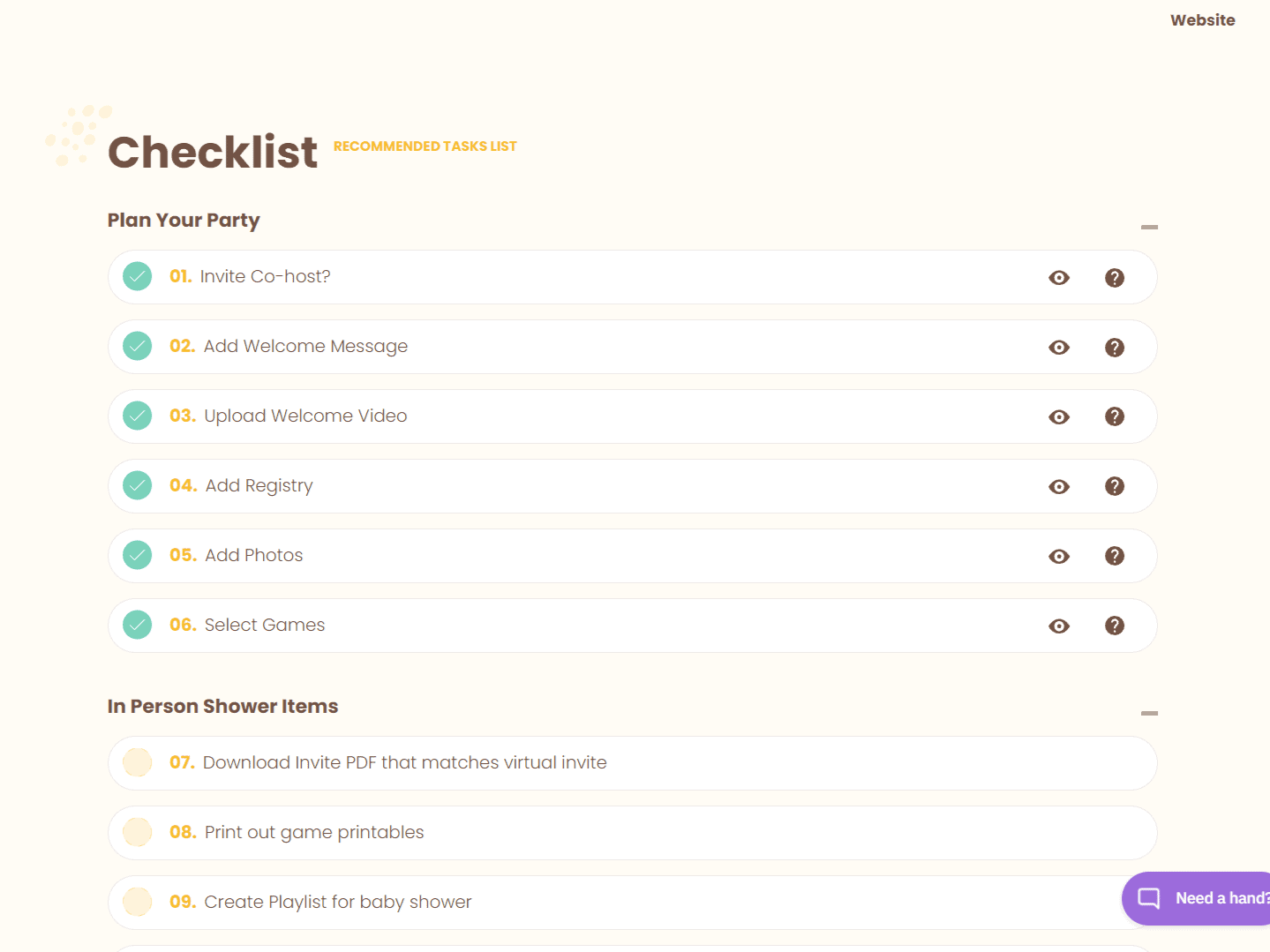Open help for Add Welcome Message task
1270x952 pixels.
coord(1115,347)
